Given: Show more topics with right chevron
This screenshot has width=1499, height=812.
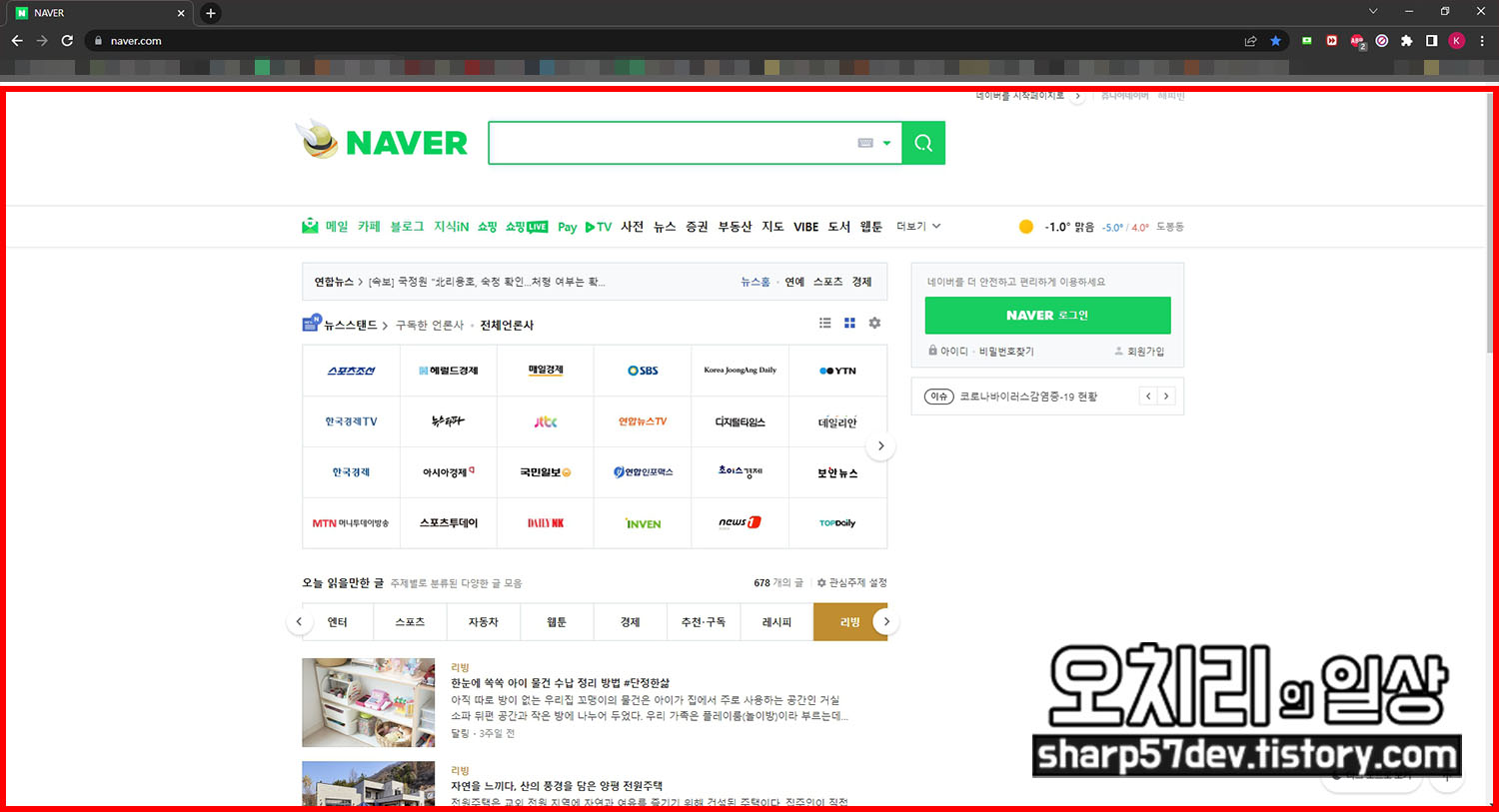Looking at the screenshot, I should click(885, 622).
